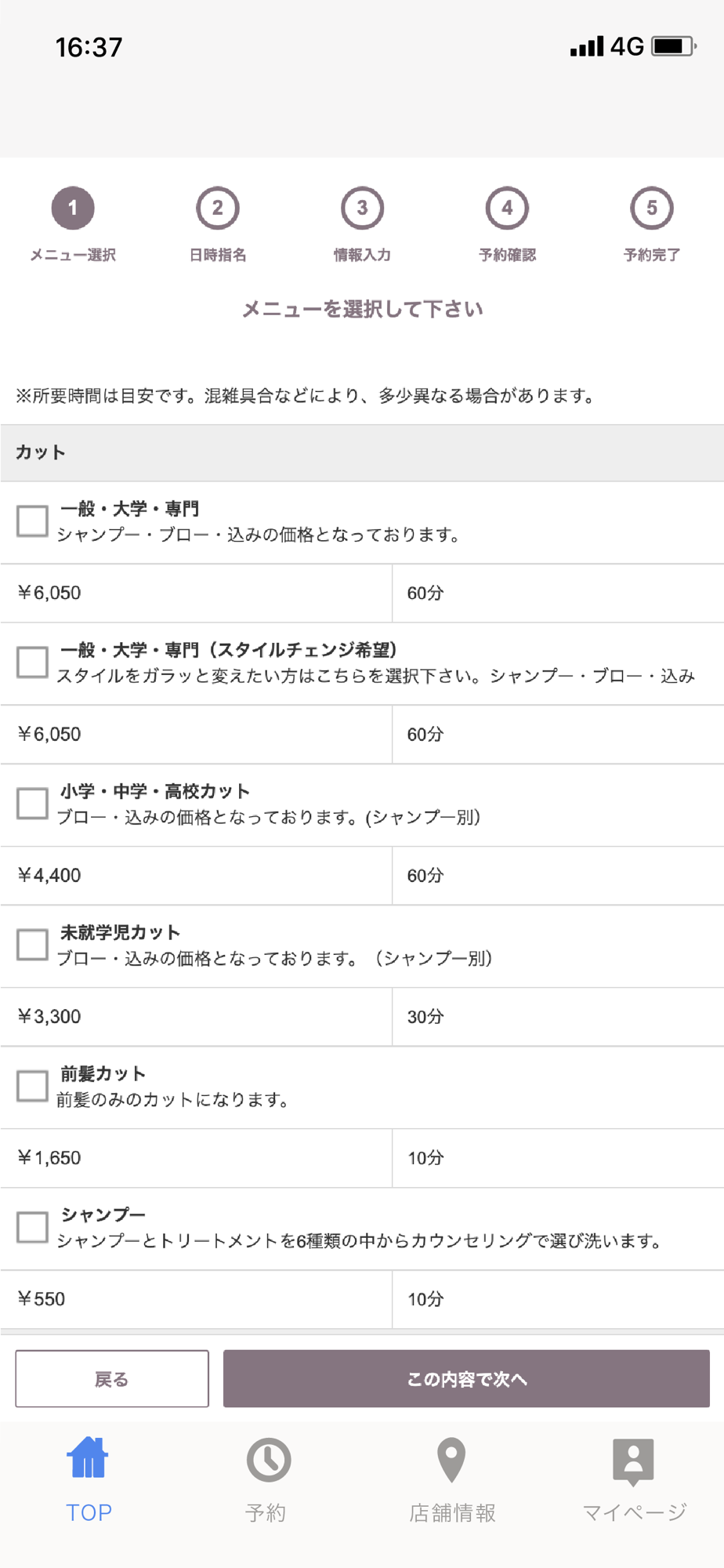724x1568 pixels.
Task: Select the シャンプー menu checkbox
Action: click(x=33, y=1227)
